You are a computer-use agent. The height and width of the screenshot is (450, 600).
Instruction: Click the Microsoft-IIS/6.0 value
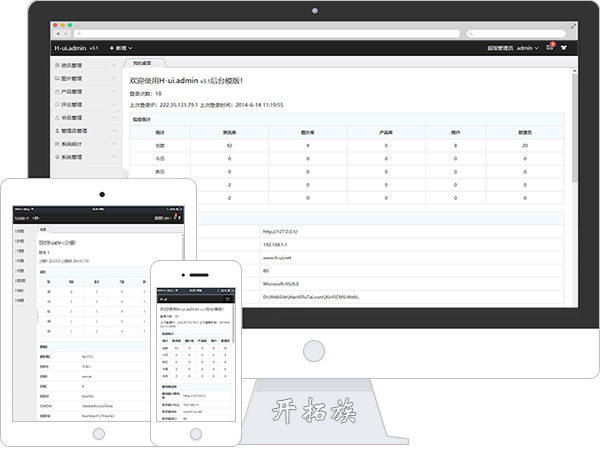[x=281, y=284]
